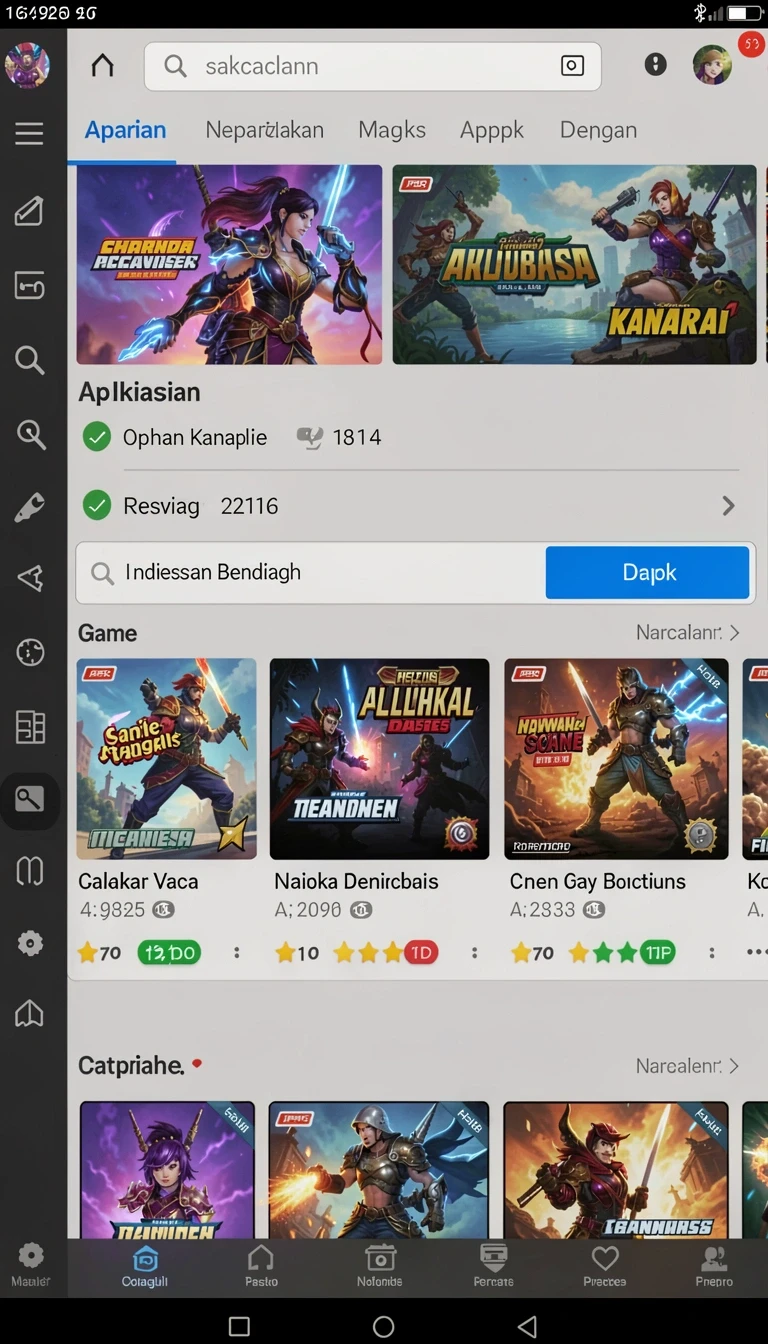Click the Calakar Vaca title text
The height and width of the screenshot is (1344, 768).
(138, 881)
